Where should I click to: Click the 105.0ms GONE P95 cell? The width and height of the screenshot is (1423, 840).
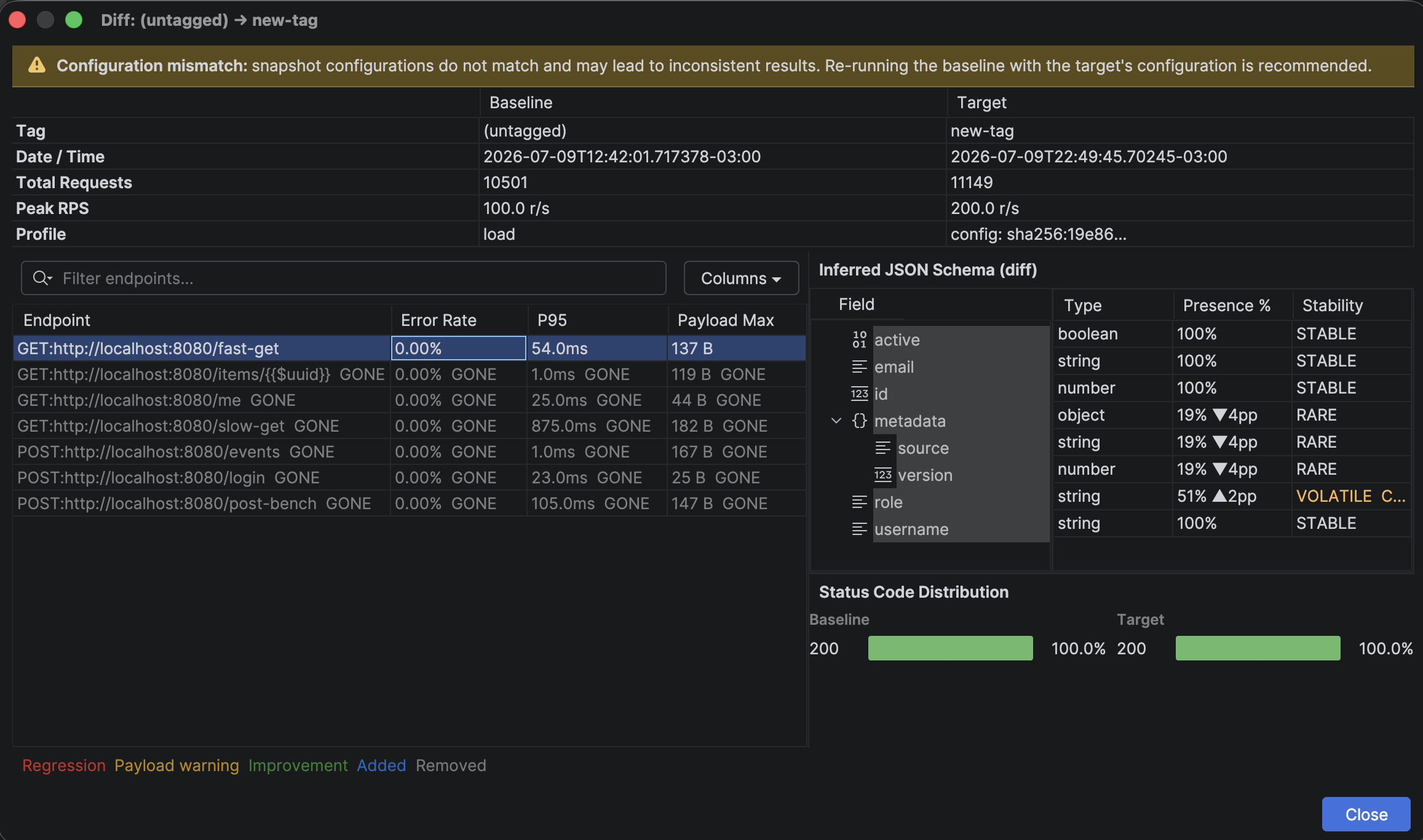[x=597, y=503]
